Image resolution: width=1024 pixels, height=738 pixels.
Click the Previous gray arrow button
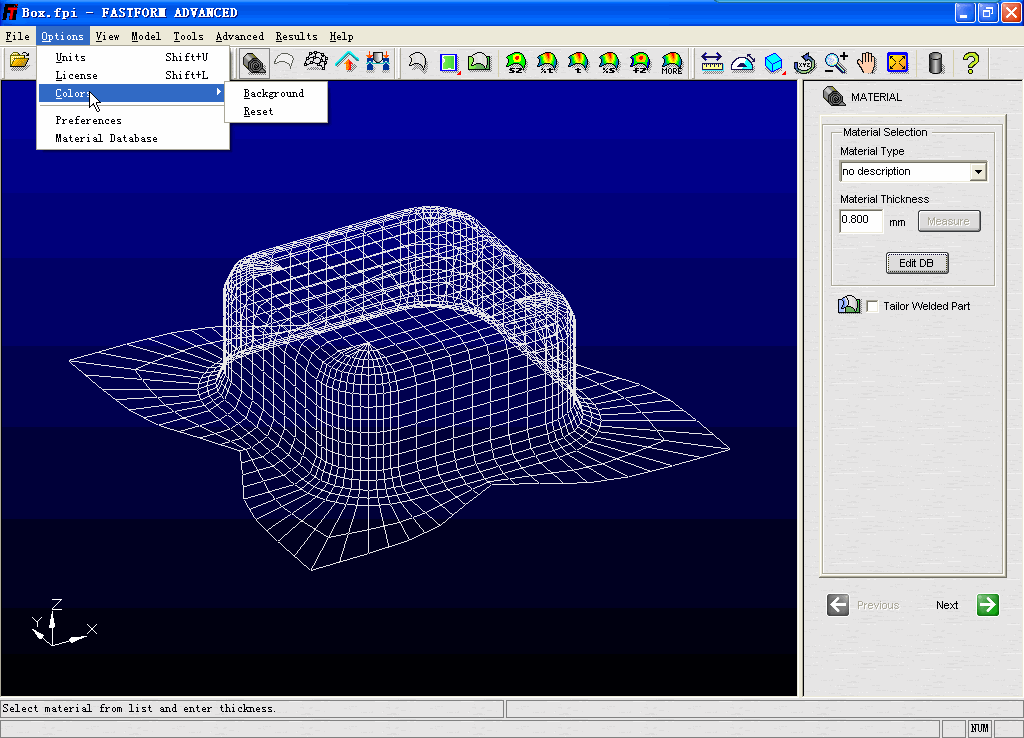click(x=838, y=605)
